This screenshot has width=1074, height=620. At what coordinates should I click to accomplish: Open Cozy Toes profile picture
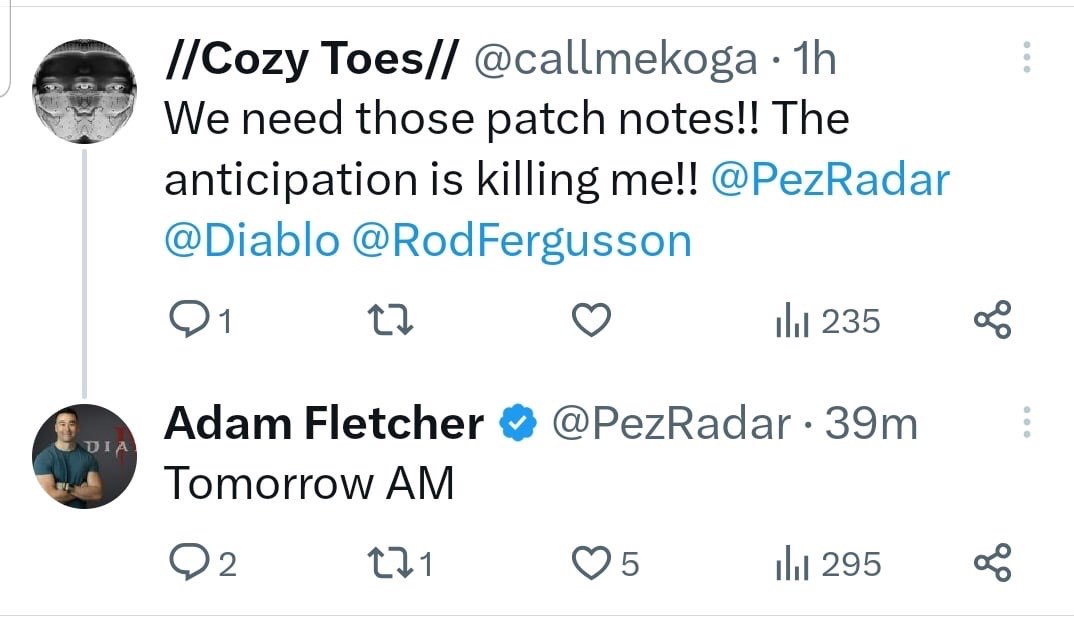(x=84, y=93)
